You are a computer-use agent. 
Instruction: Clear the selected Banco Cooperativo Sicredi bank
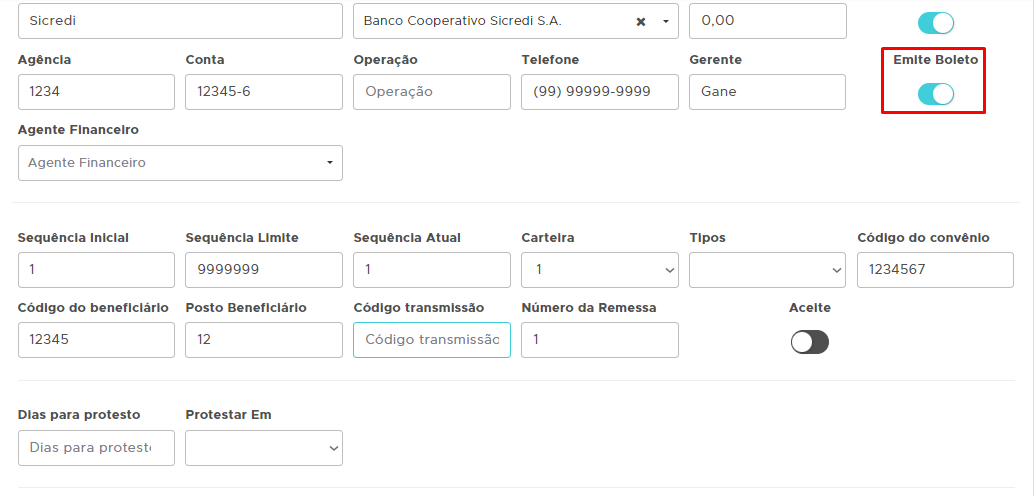[641, 21]
